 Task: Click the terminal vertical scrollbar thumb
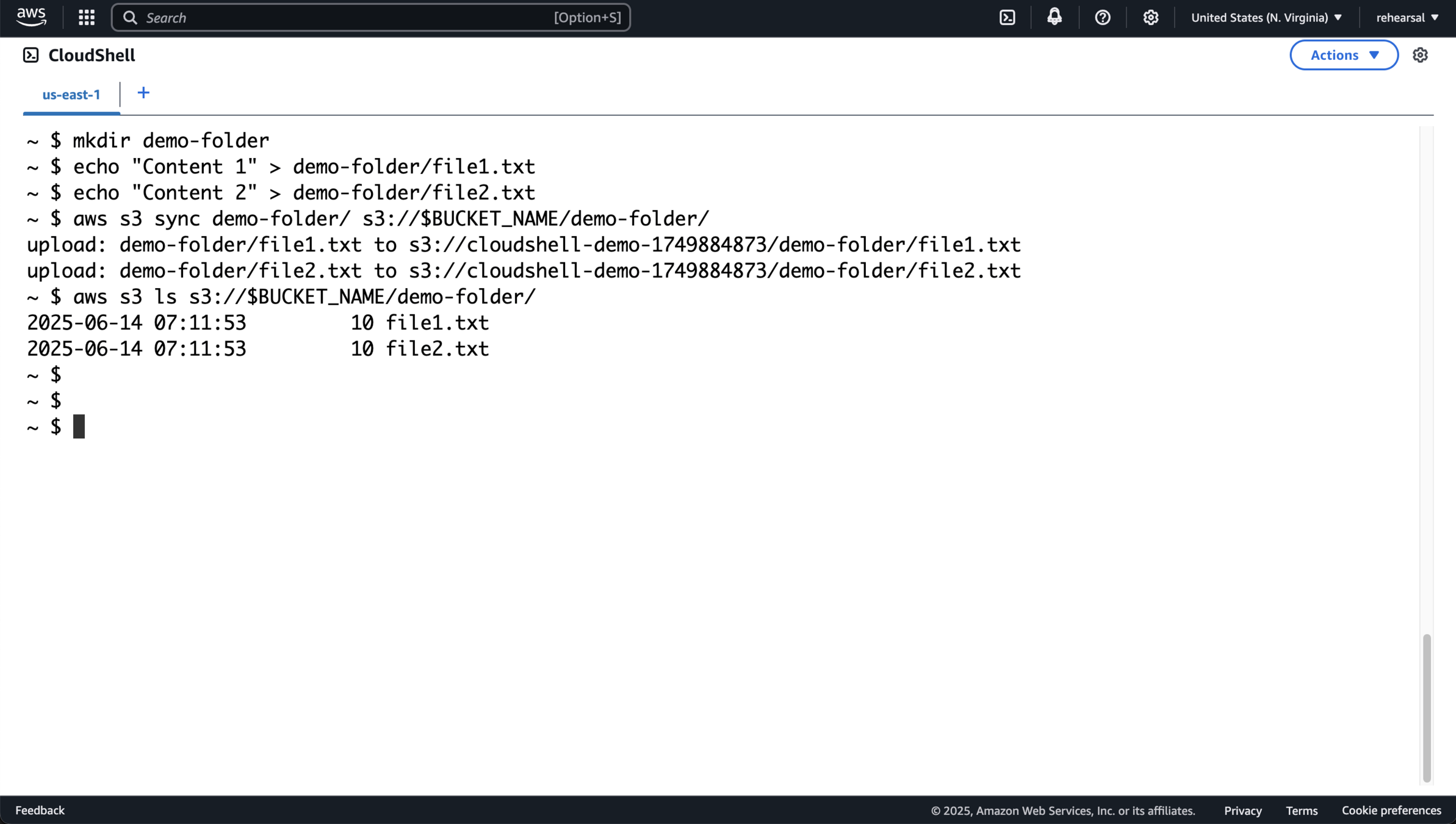click(1426, 708)
